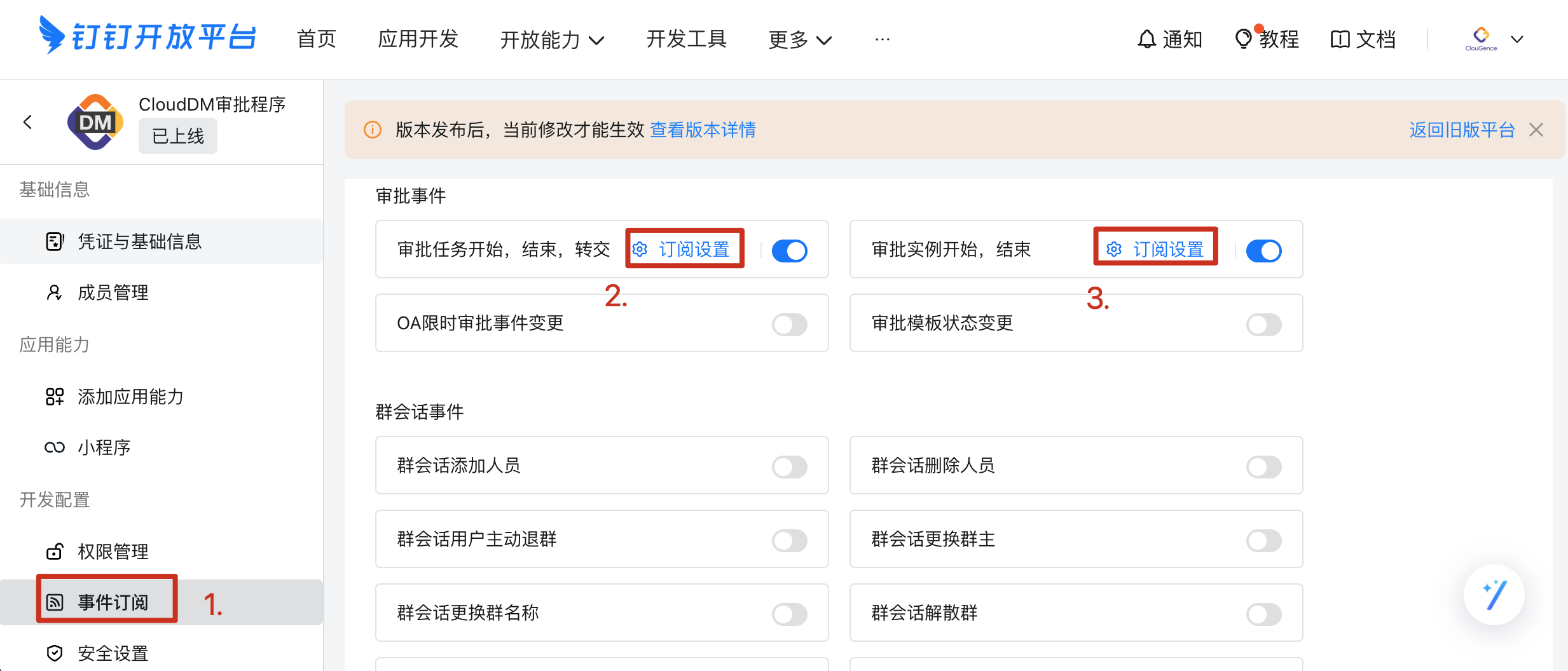Open the floating magic wand assistant
Viewport: 1568px width, 671px height.
[1494, 595]
